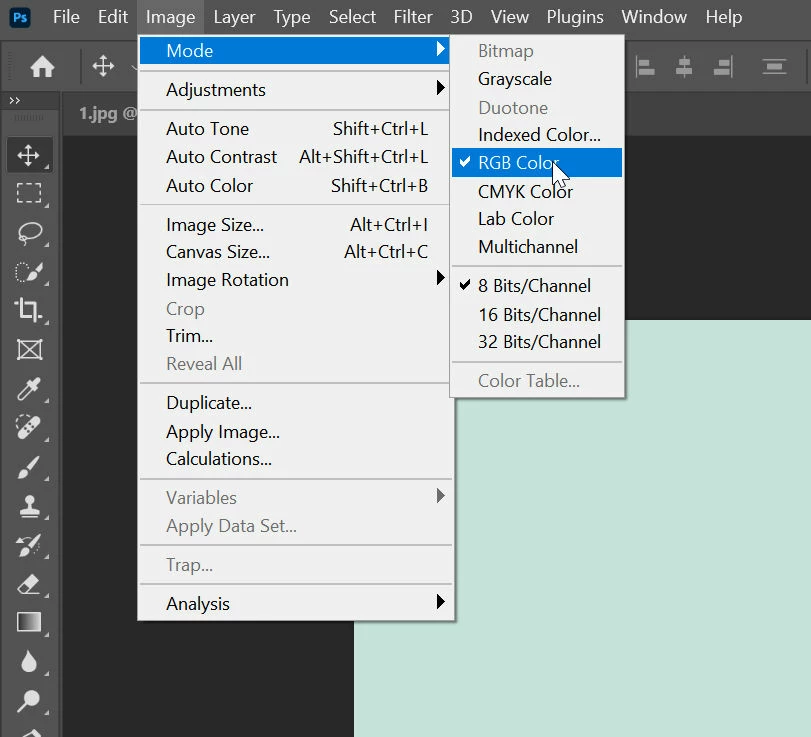Open the Window menu
Screen dimensions: 811x737
point(654,17)
